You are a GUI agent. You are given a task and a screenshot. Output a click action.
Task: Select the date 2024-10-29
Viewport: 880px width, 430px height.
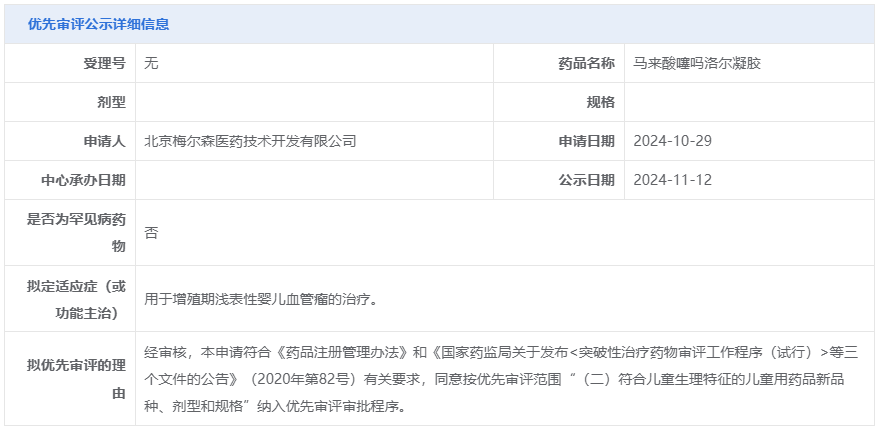(x=672, y=141)
